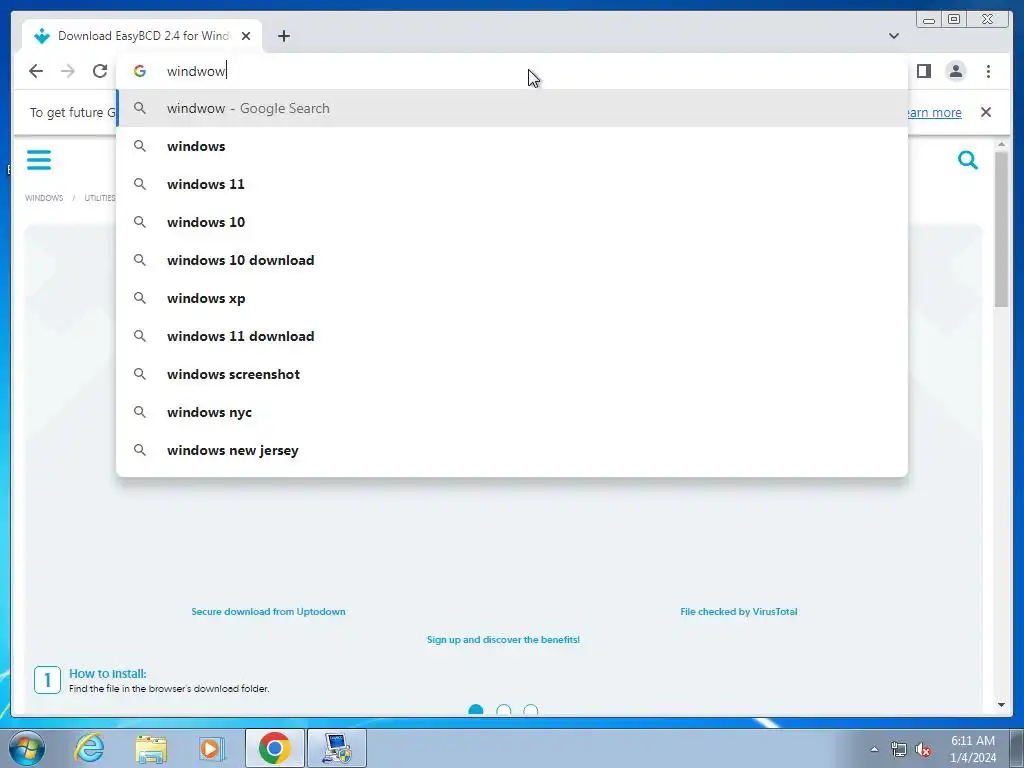1024x768 pixels.
Task: Show hidden system tray icons
Action: pyautogui.click(x=874, y=749)
